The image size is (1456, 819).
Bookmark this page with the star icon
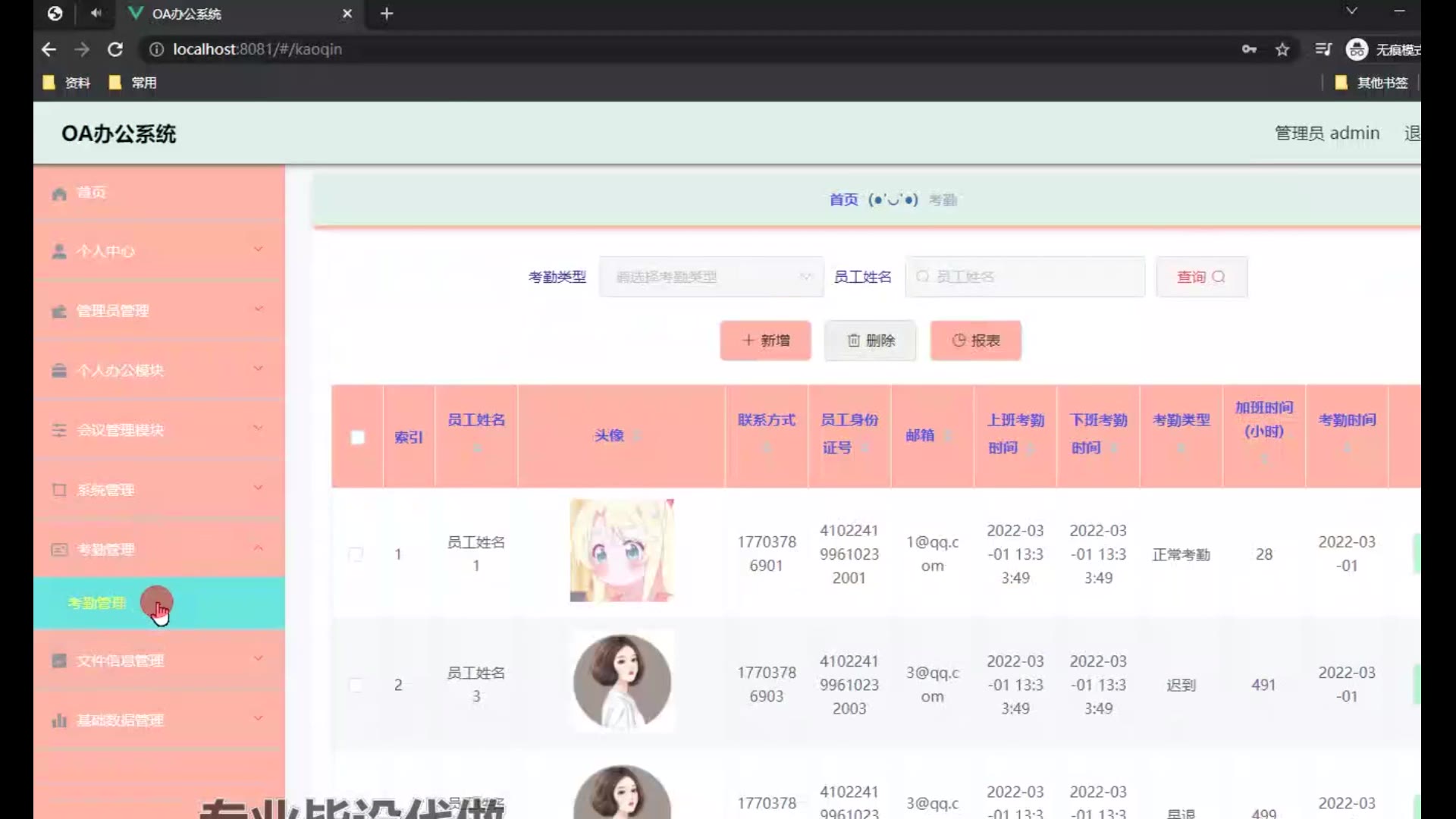coord(1282,49)
